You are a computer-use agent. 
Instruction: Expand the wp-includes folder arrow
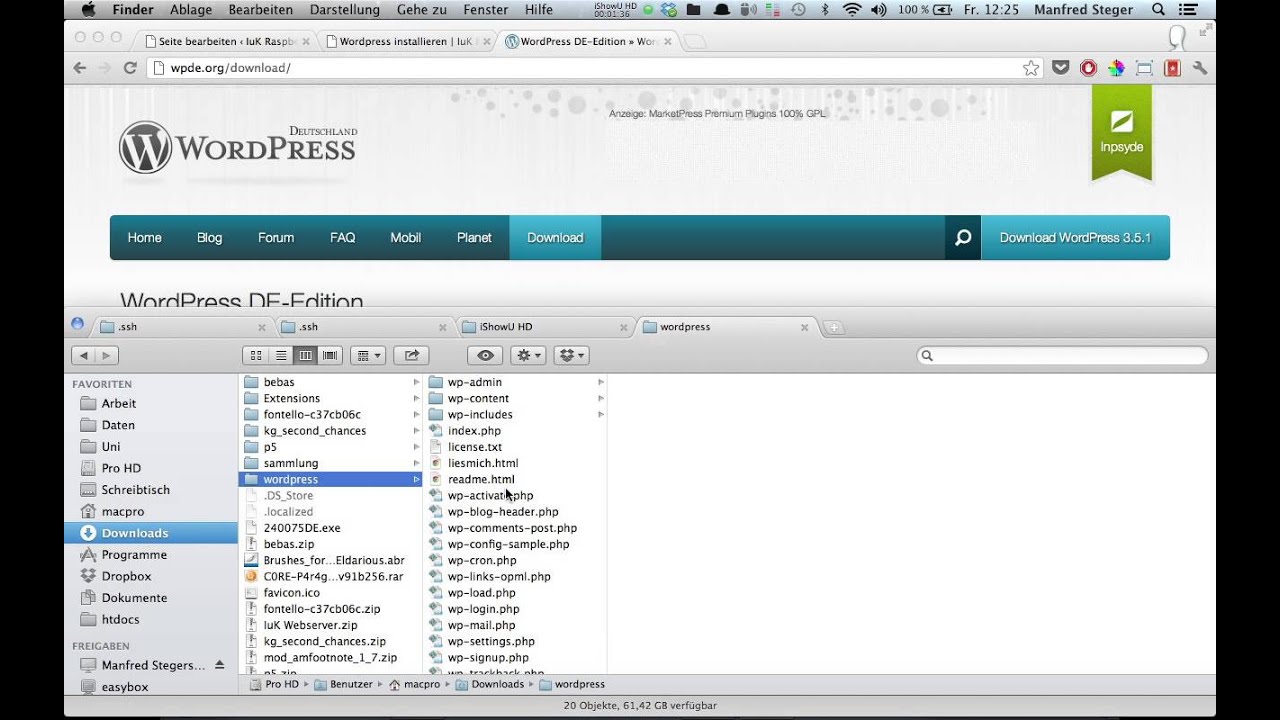tap(601, 414)
